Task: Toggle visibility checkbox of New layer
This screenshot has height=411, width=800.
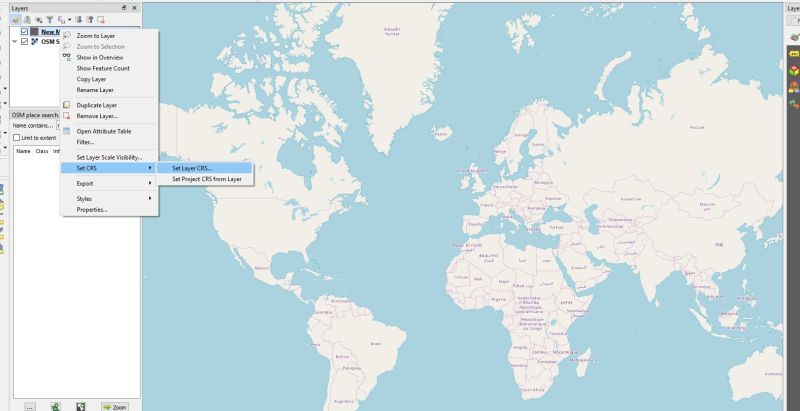Action: click(x=24, y=32)
